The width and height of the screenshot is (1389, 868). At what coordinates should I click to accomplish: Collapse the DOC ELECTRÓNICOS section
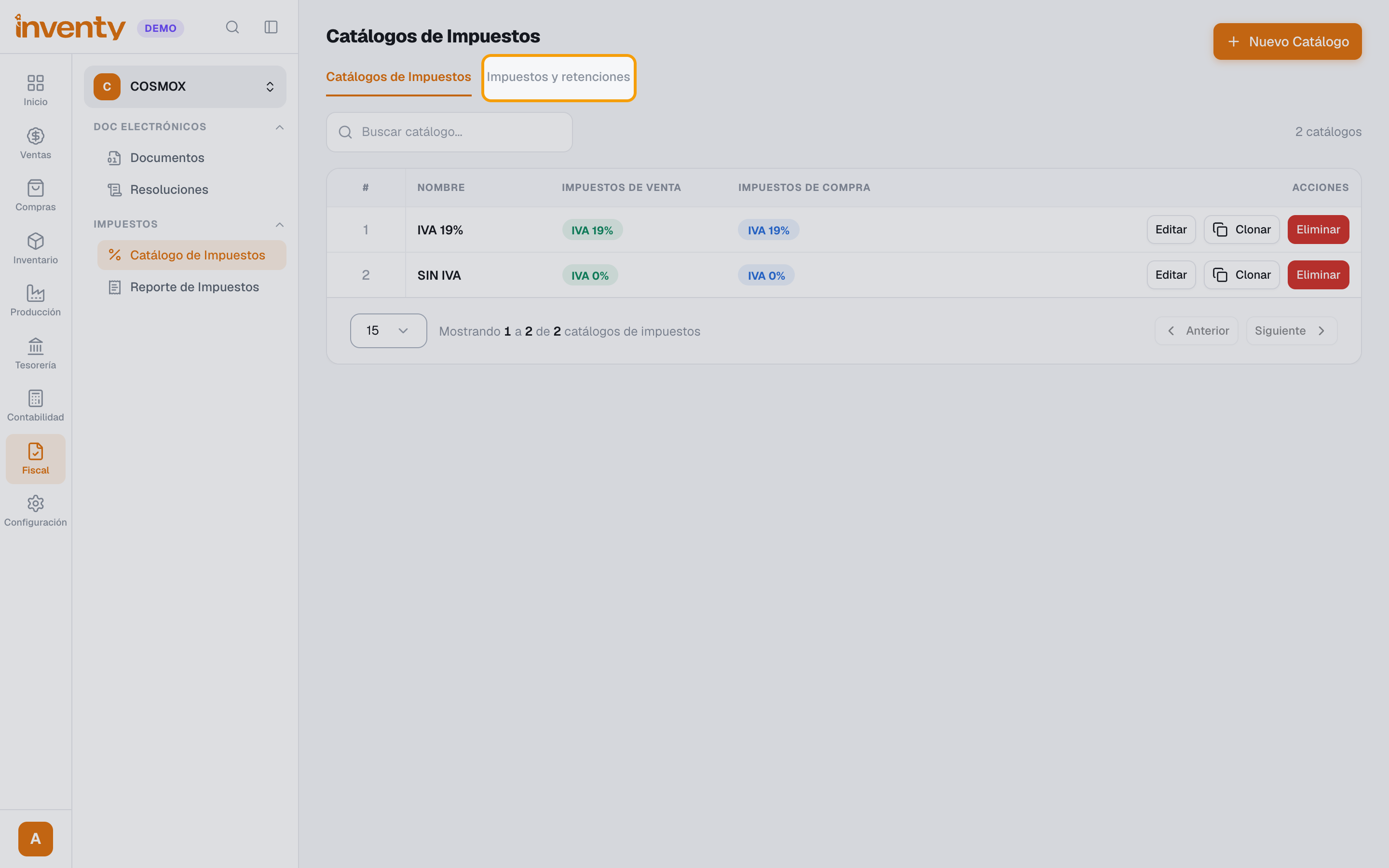point(280,127)
